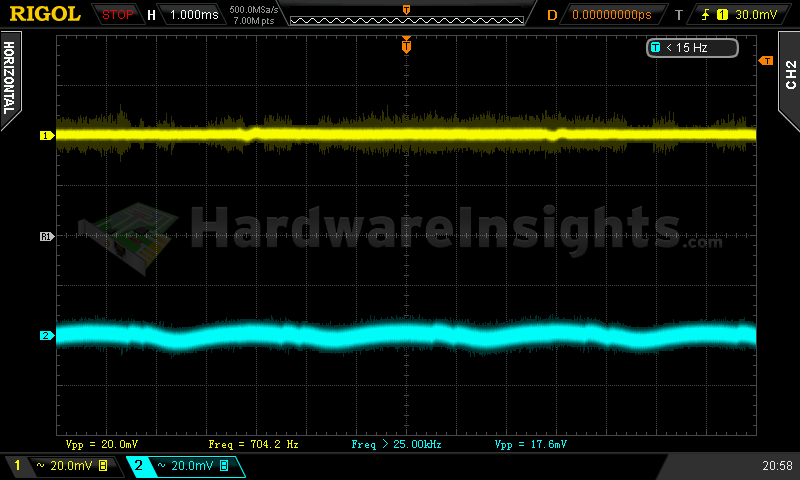Toggle channel 1 using its bottom label
Image resolution: width=800 pixels, height=480 pixels.
pyautogui.click(x=60, y=466)
